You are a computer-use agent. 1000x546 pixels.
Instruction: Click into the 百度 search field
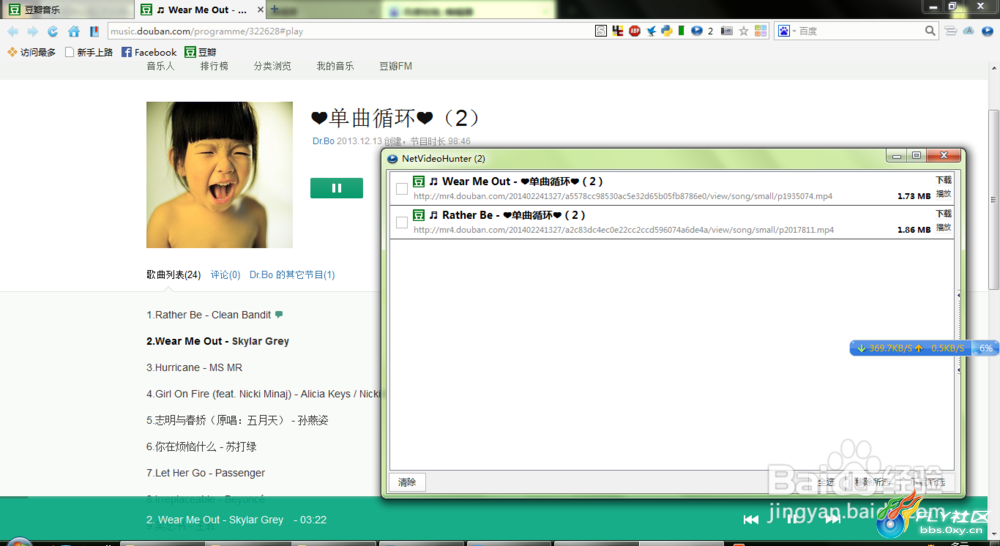coord(860,31)
